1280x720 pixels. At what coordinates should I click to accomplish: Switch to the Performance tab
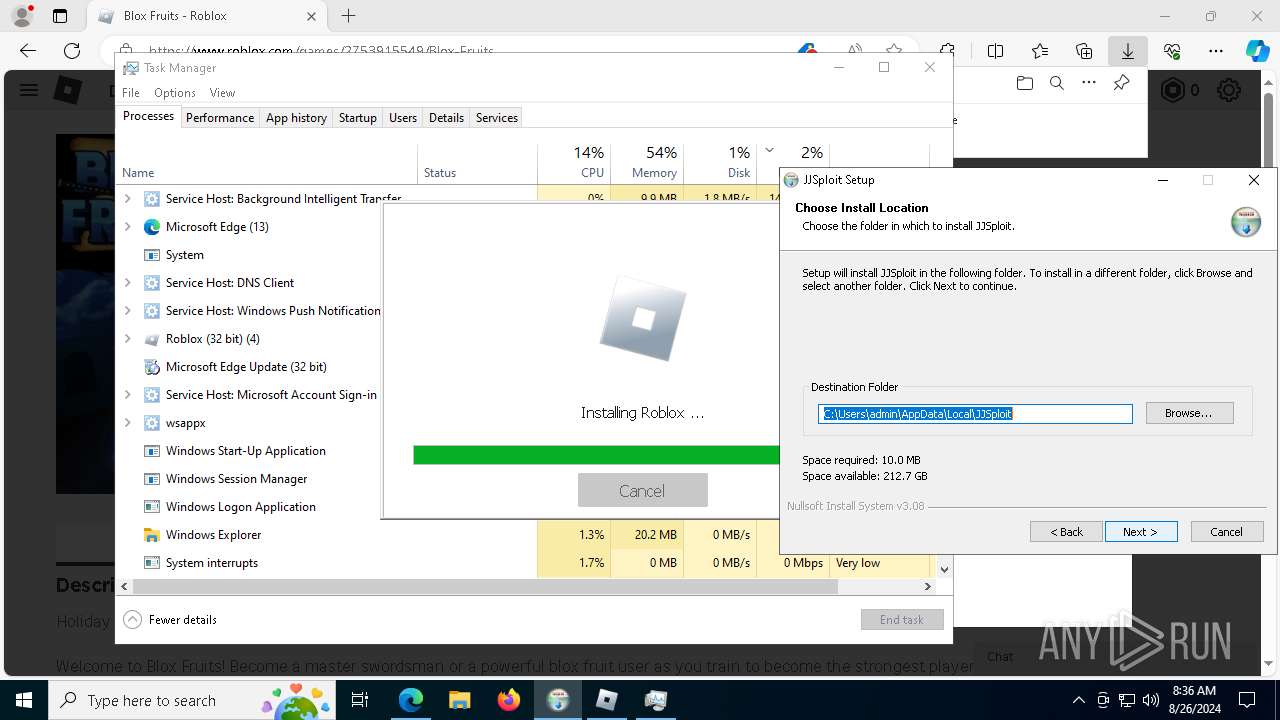pos(220,117)
